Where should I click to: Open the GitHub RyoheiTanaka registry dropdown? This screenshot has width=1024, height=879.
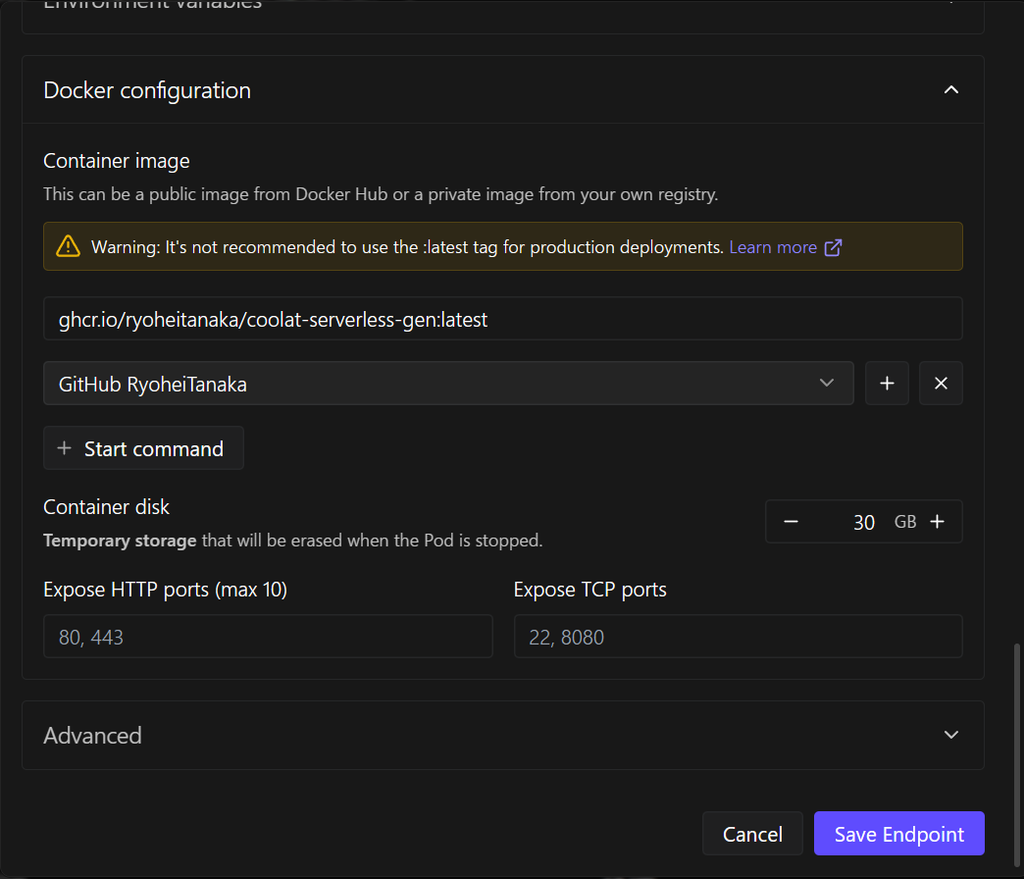pos(448,383)
